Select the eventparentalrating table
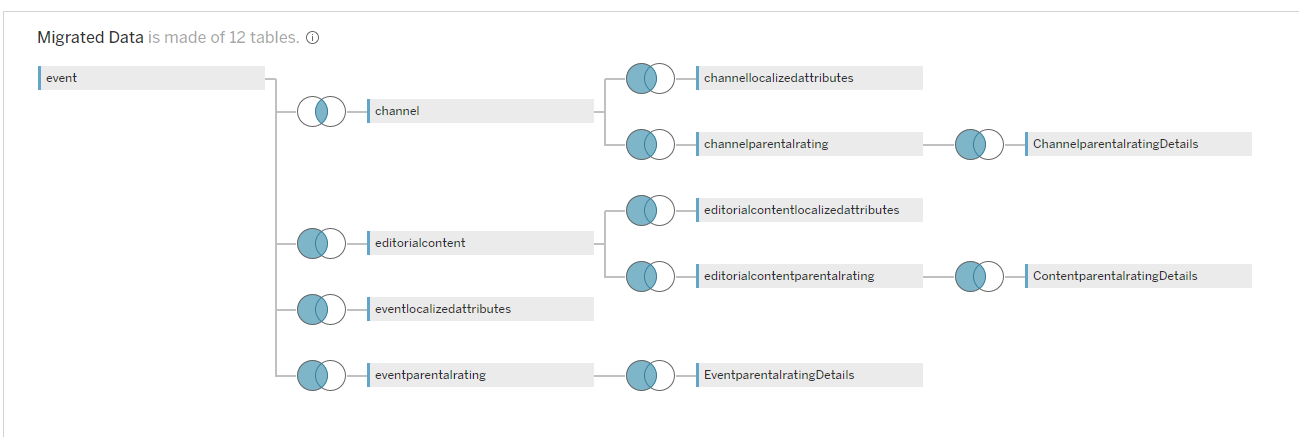Screen dimensions: 1299x437 (480, 375)
